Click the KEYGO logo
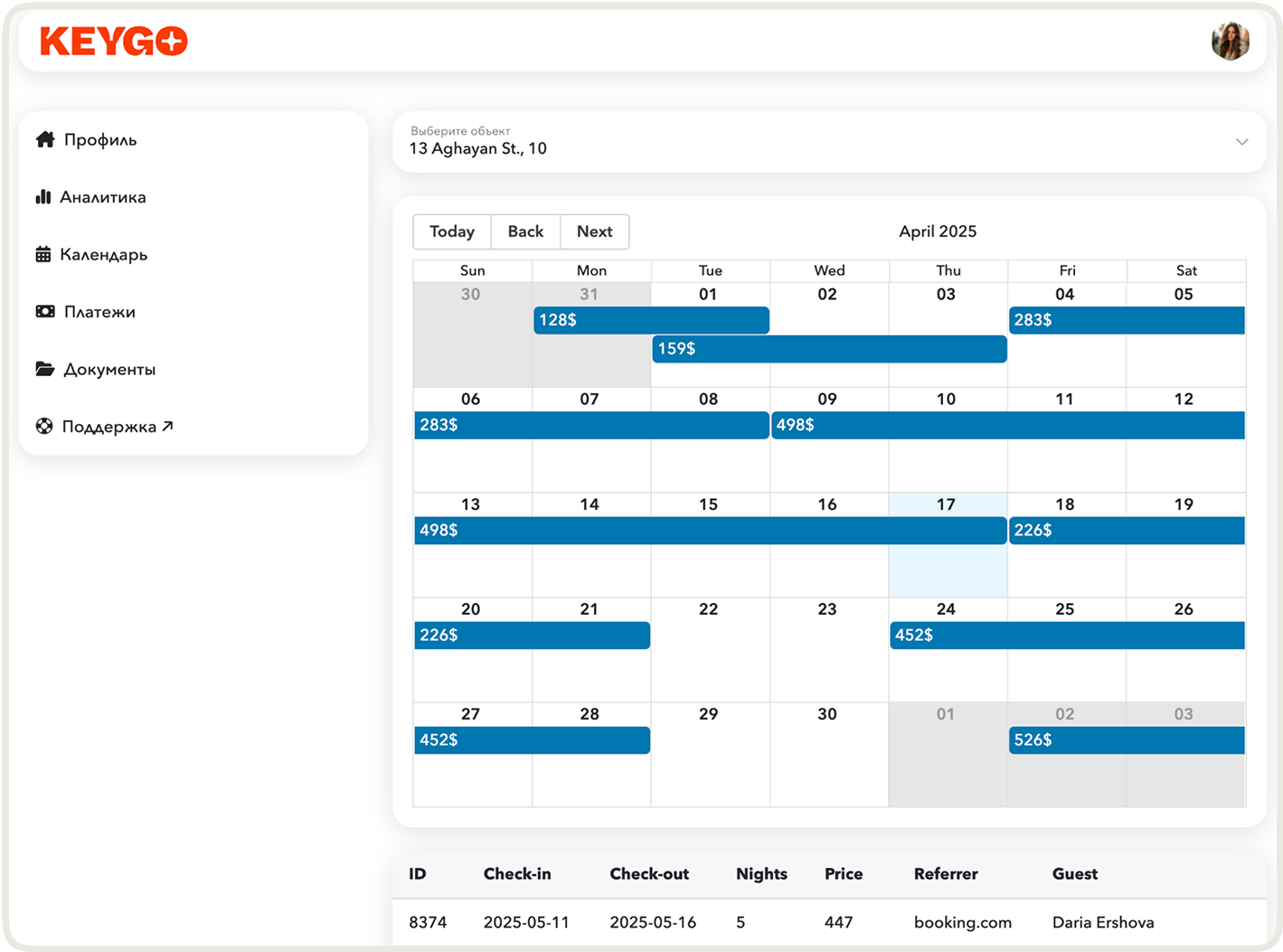 click(114, 42)
